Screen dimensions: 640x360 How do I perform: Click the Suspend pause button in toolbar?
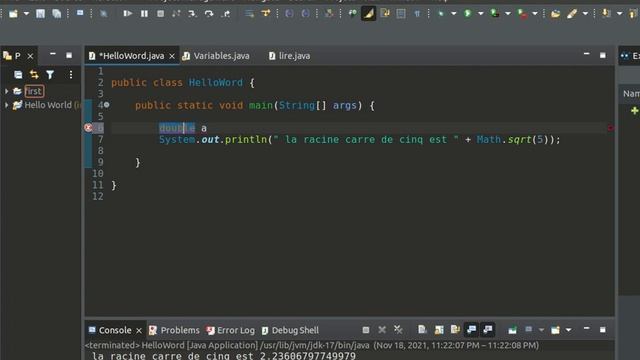pyautogui.click(x=144, y=14)
